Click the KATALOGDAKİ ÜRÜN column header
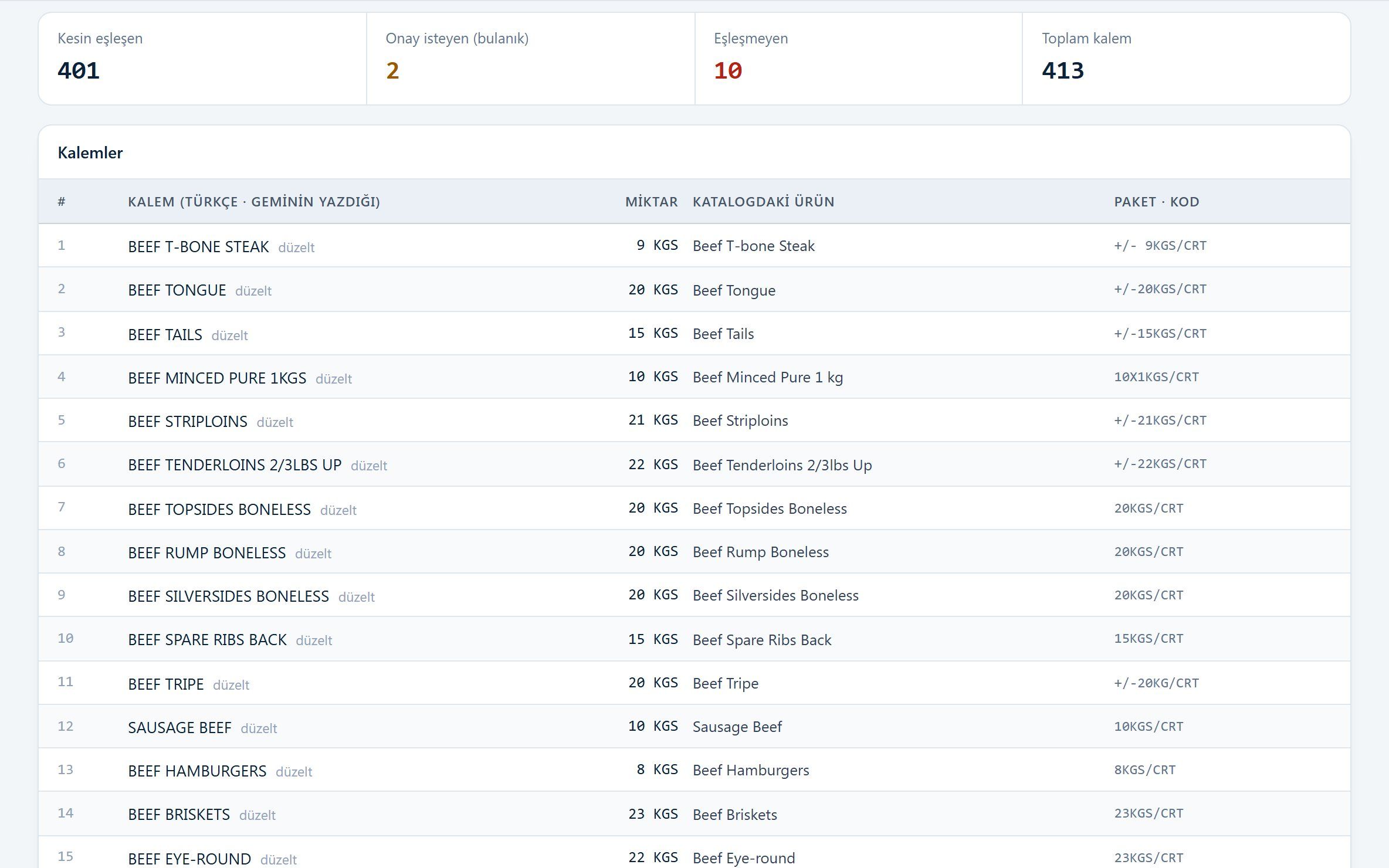1389x868 pixels. pyautogui.click(x=763, y=202)
